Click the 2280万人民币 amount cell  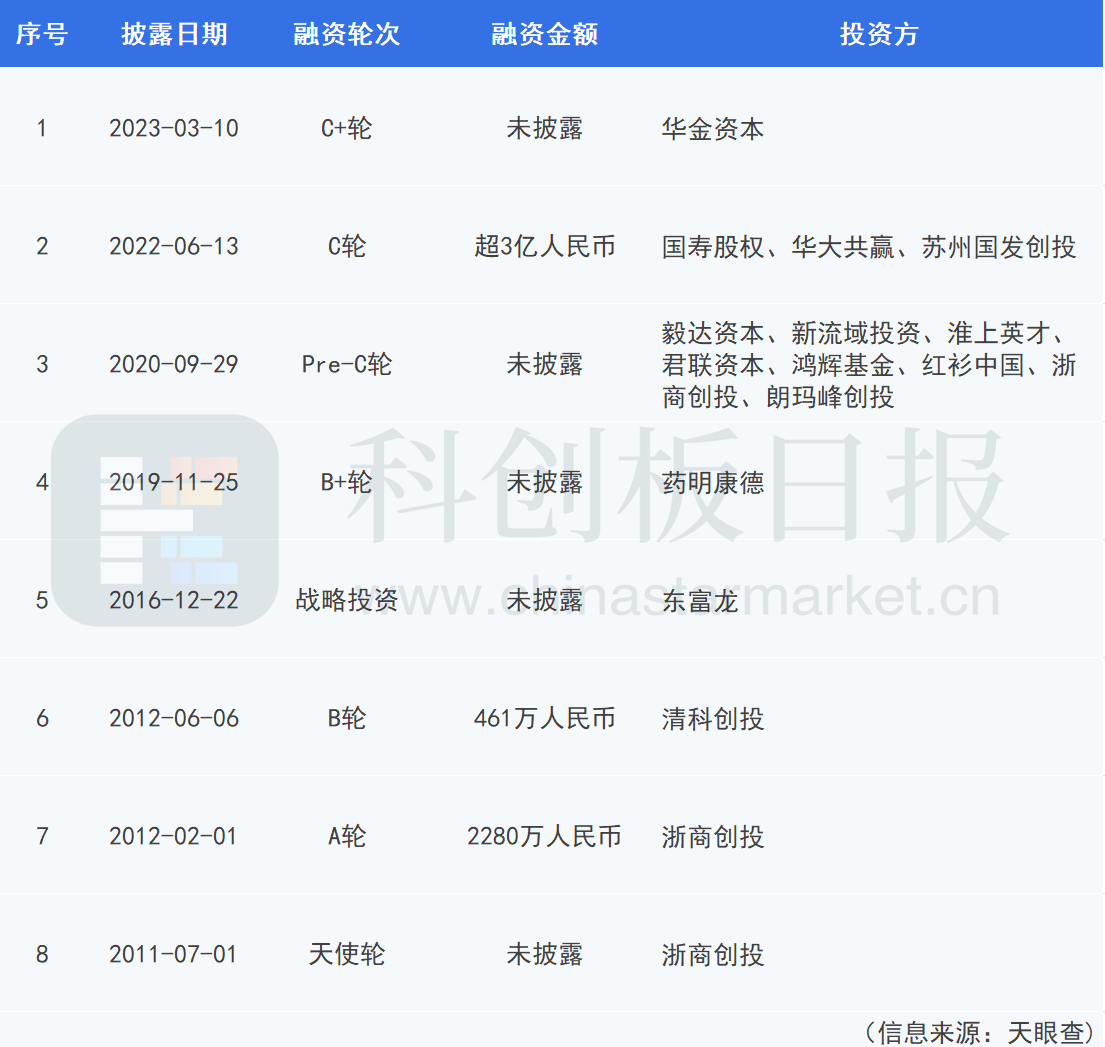[545, 836]
